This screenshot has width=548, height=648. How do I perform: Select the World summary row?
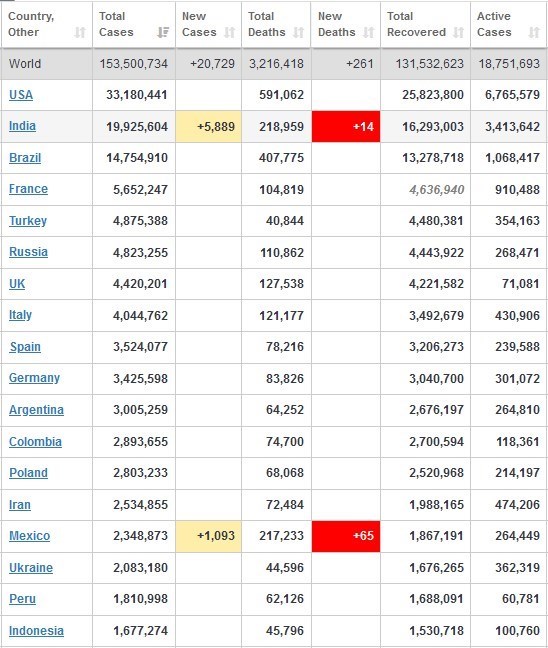(x=274, y=64)
